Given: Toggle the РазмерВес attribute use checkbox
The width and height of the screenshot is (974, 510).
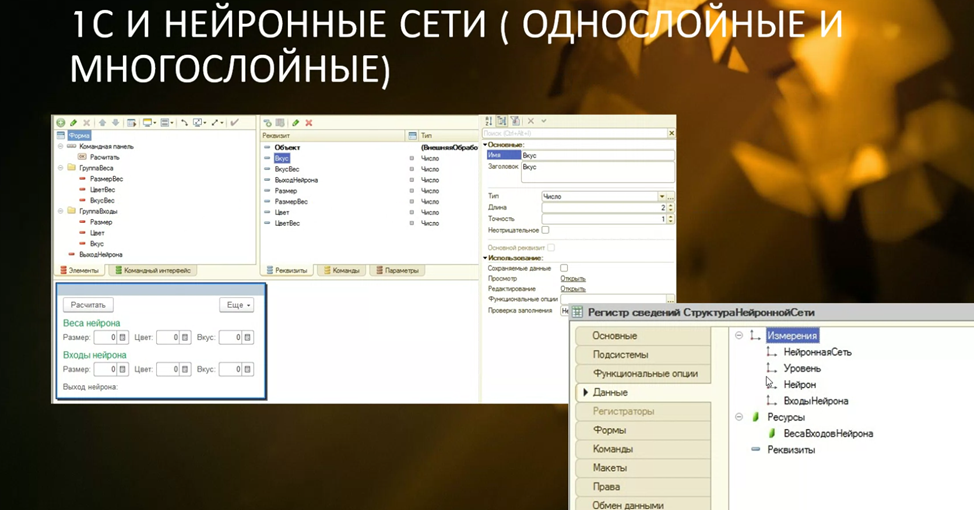Looking at the screenshot, I should click(x=412, y=201).
